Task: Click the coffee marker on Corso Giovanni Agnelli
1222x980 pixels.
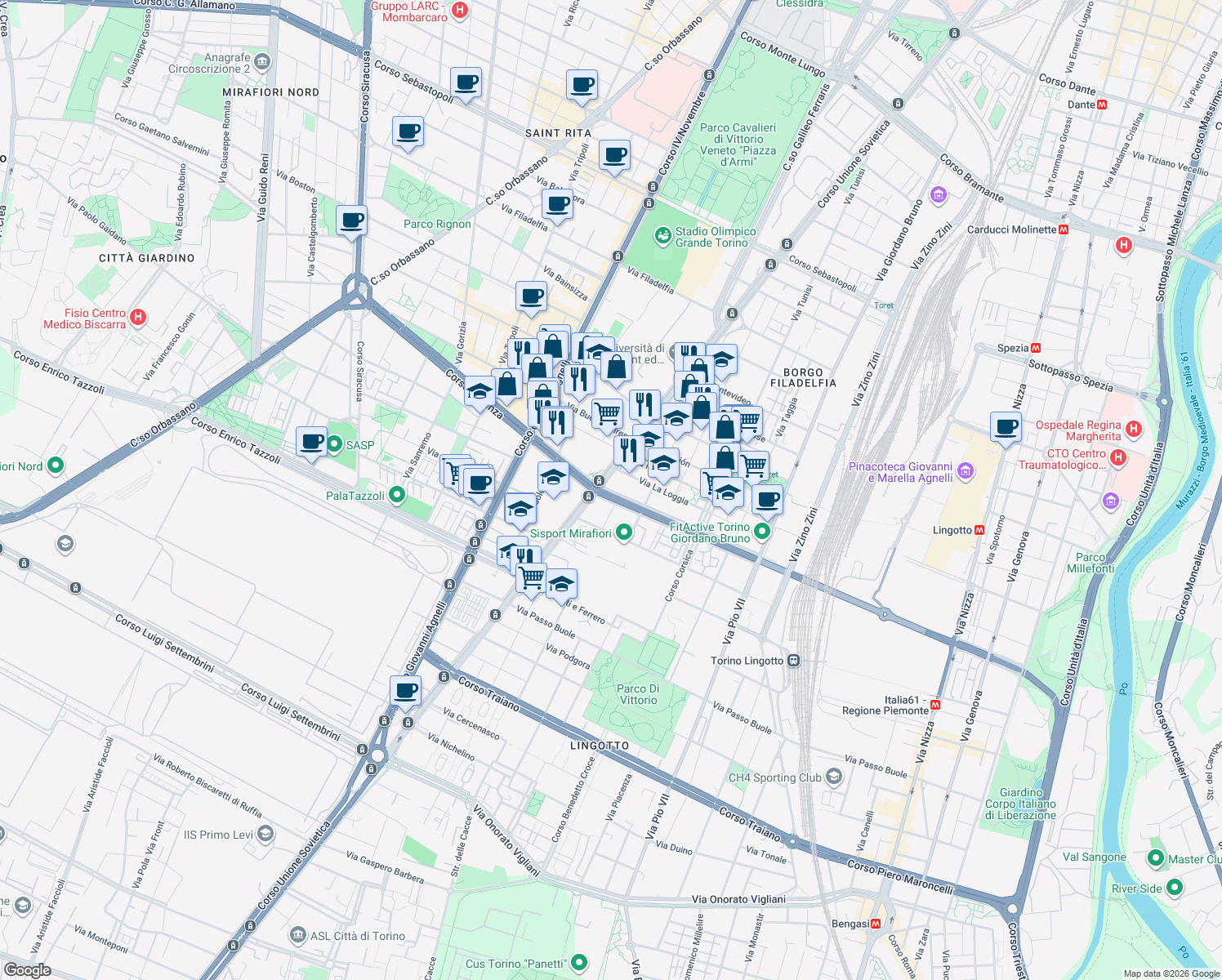Action: tap(406, 692)
